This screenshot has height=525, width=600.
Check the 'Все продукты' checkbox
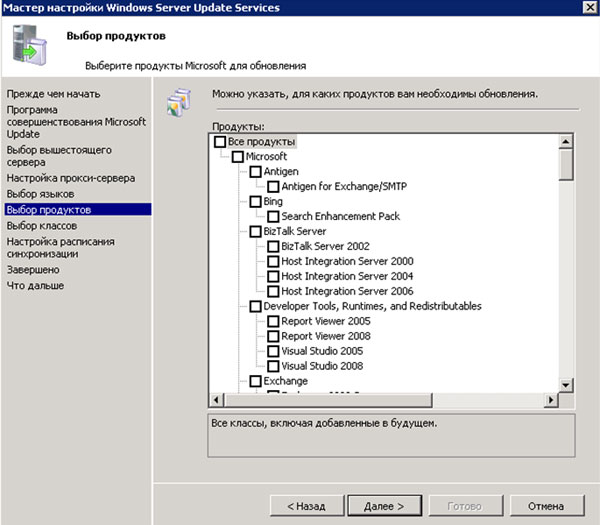click(220, 142)
